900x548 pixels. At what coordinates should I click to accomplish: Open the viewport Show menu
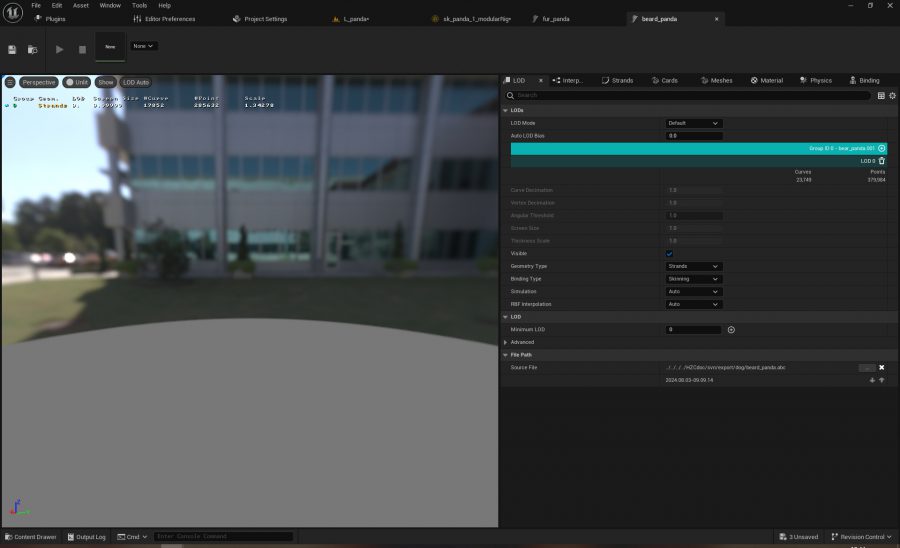tap(106, 83)
